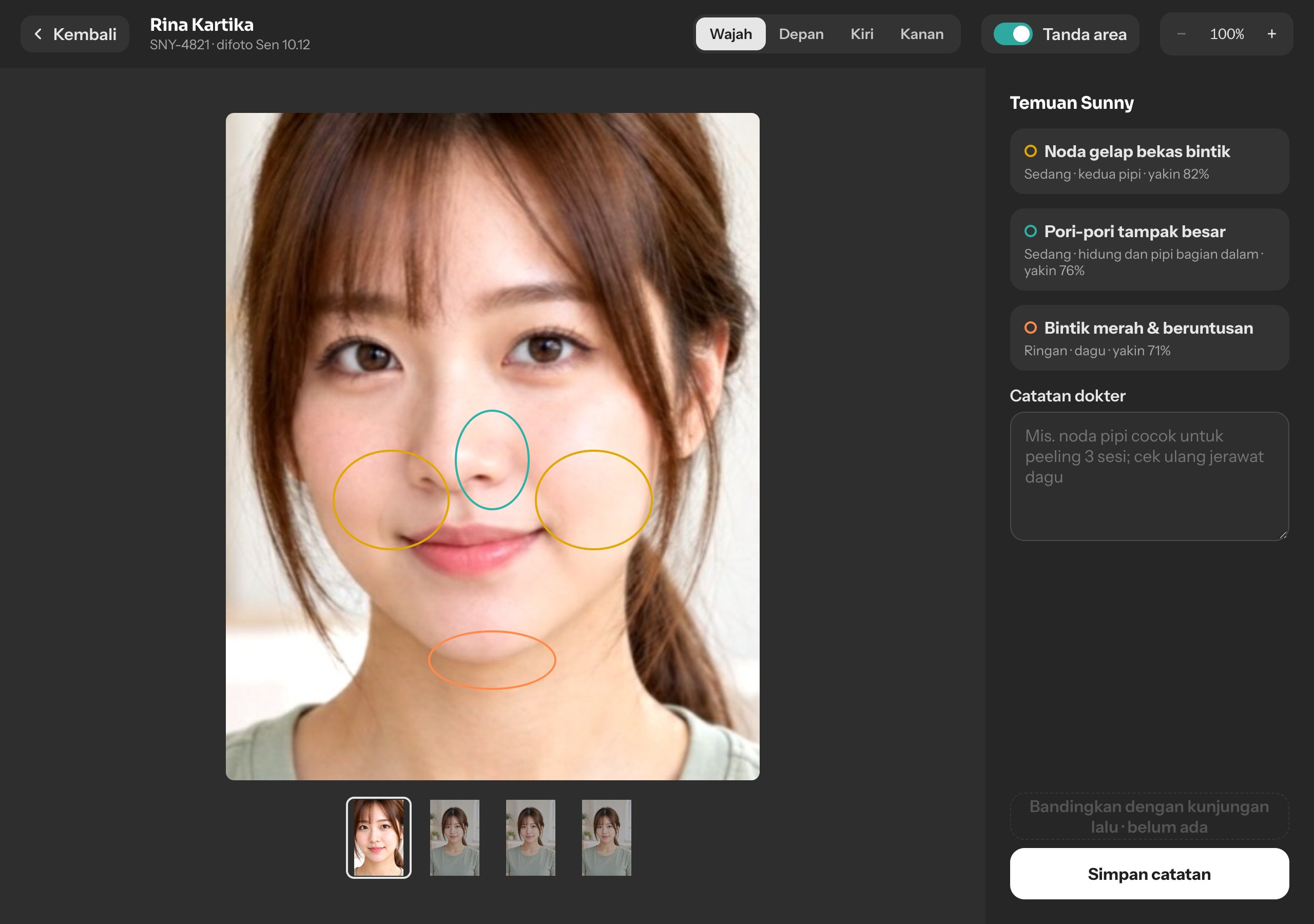The image size is (1314, 924).
Task: Select the yellow ring on Noda gelap finding
Action: [x=1030, y=151]
